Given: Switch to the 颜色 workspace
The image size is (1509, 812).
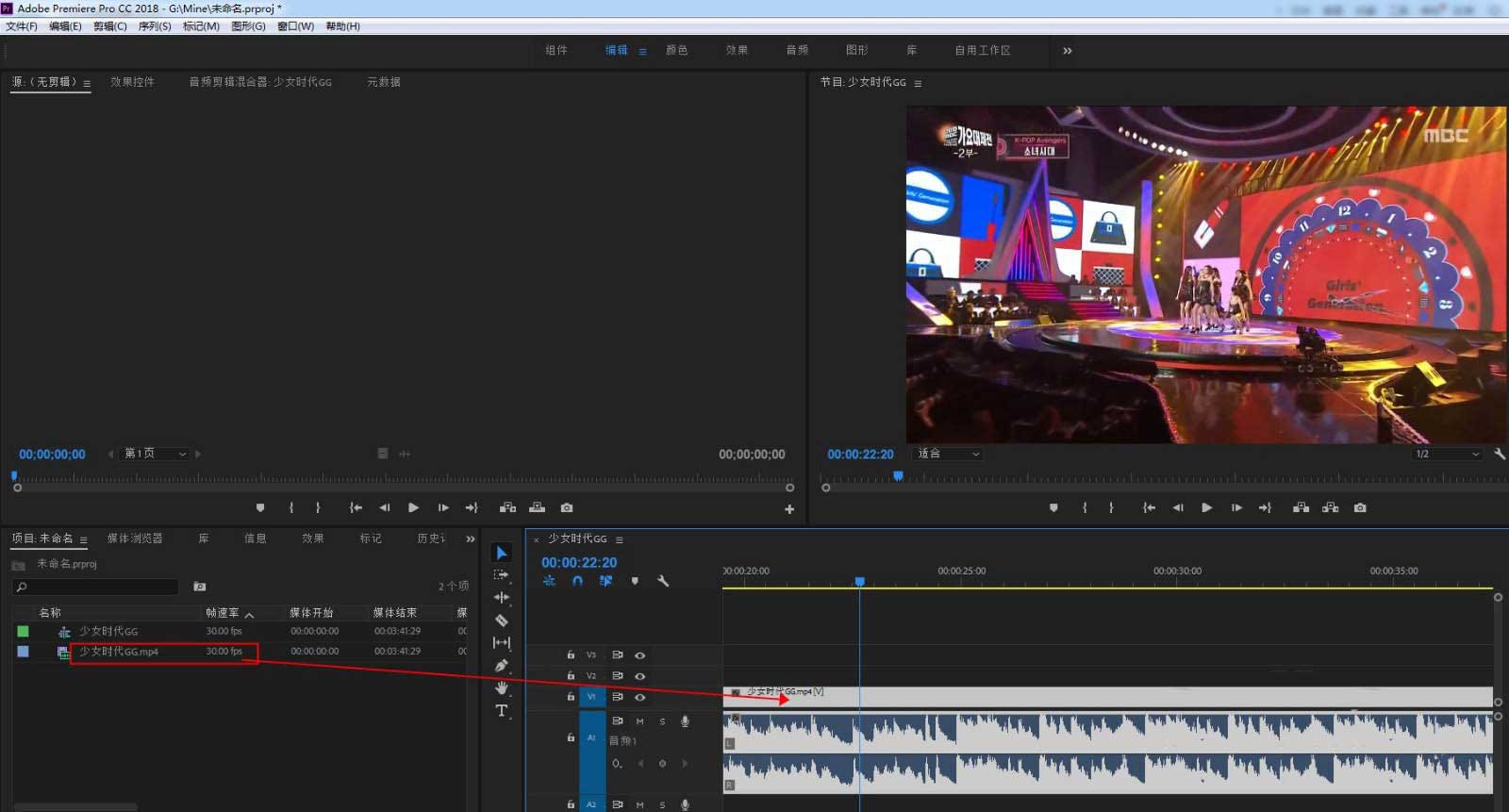Looking at the screenshot, I should pos(676,50).
